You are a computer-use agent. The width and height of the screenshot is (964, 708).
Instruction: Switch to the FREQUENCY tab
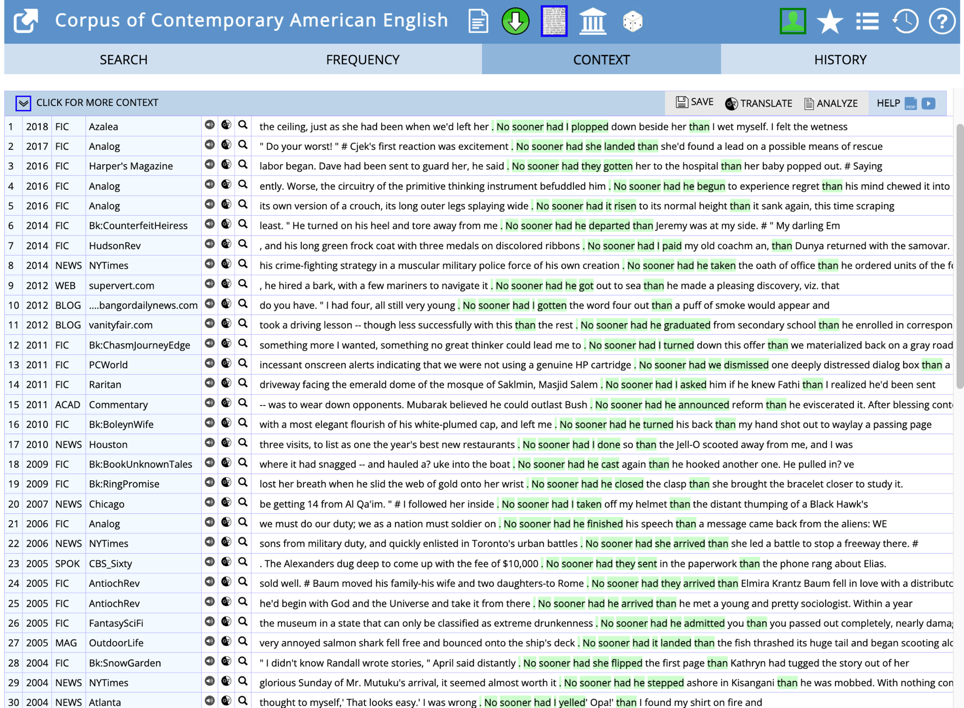tap(363, 60)
